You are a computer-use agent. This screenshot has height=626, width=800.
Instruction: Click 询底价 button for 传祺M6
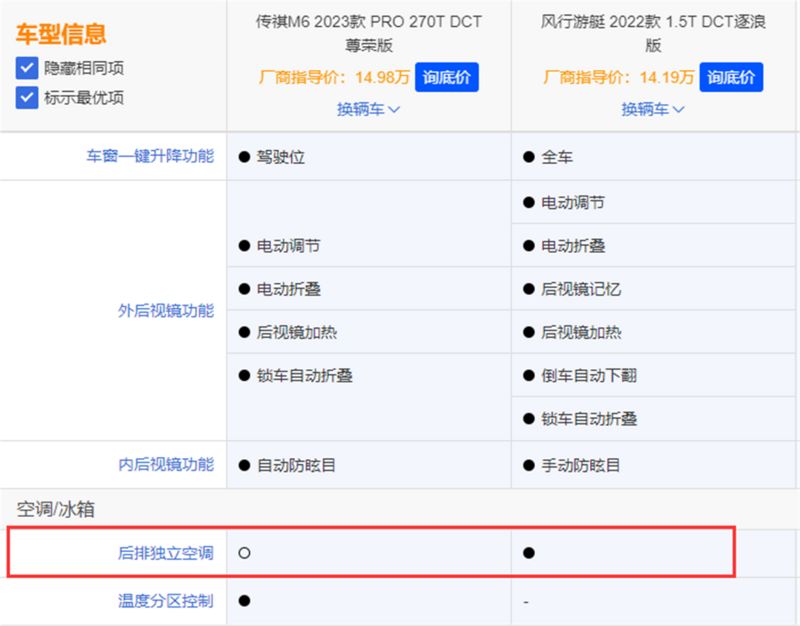[x=446, y=77]
